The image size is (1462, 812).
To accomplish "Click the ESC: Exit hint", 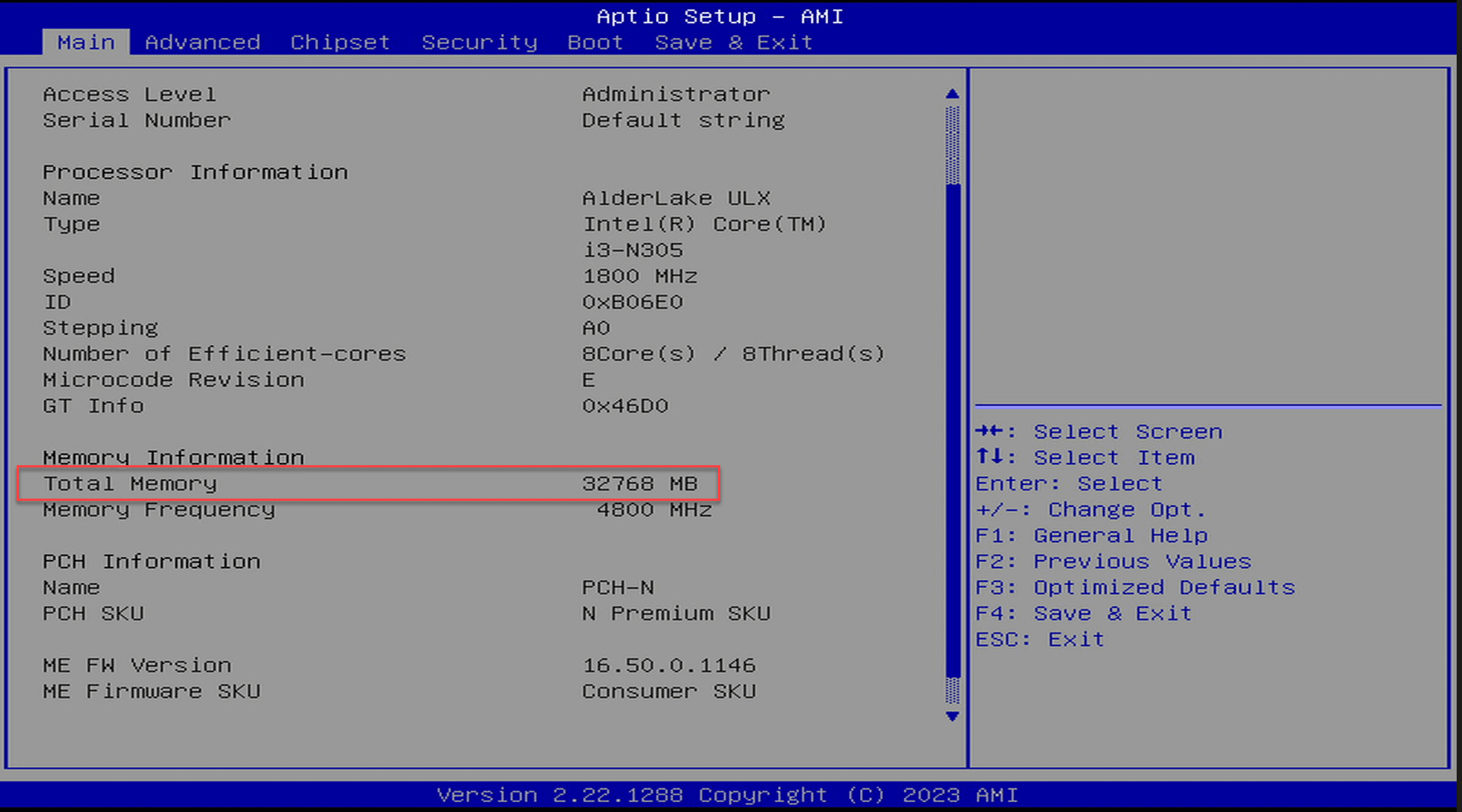I will point(1040,640).
